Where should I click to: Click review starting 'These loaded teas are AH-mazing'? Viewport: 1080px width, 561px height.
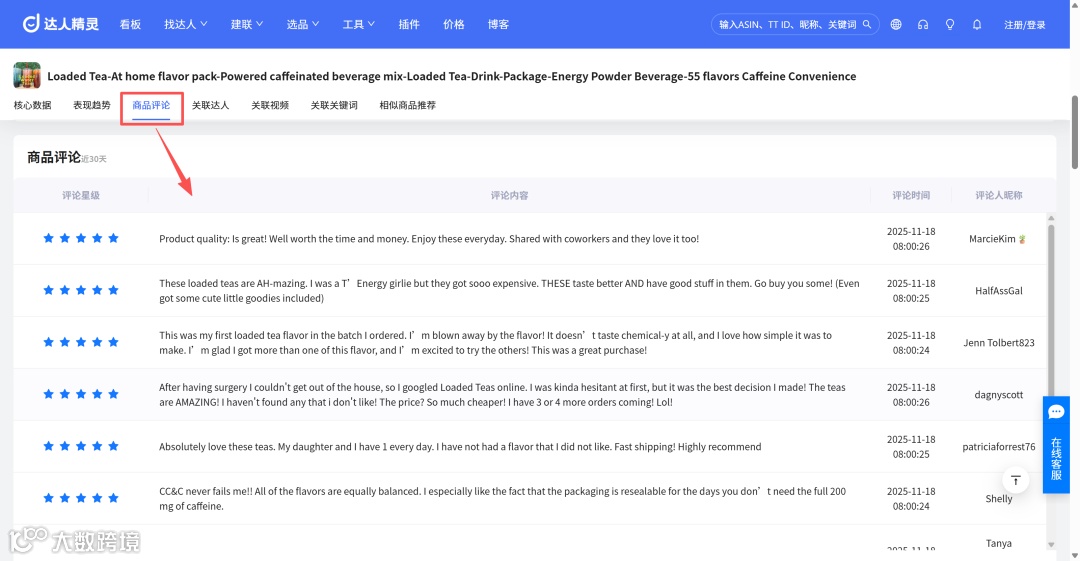(x=510, y=291)
